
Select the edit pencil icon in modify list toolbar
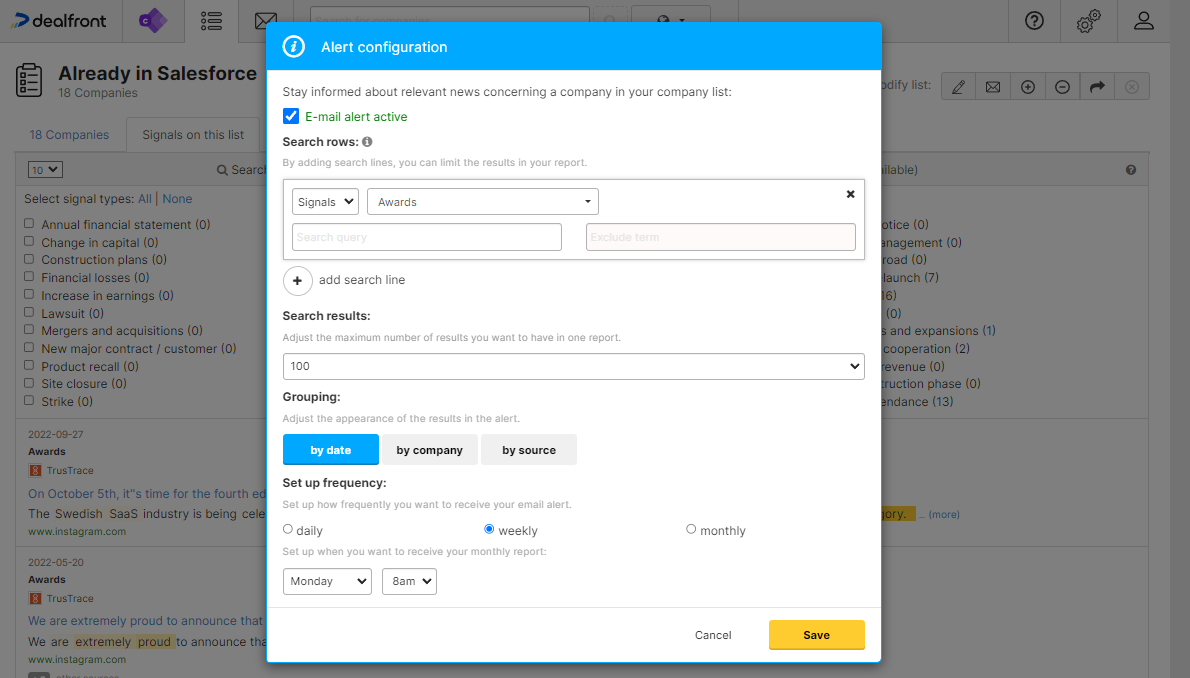[957, 86]
